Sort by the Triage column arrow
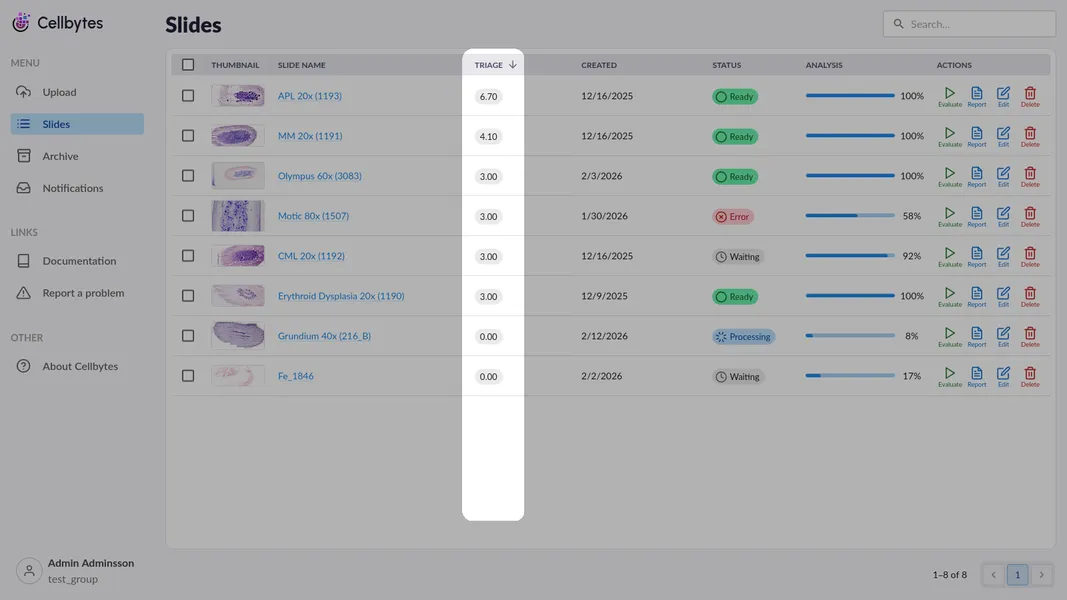 point(513,65)
